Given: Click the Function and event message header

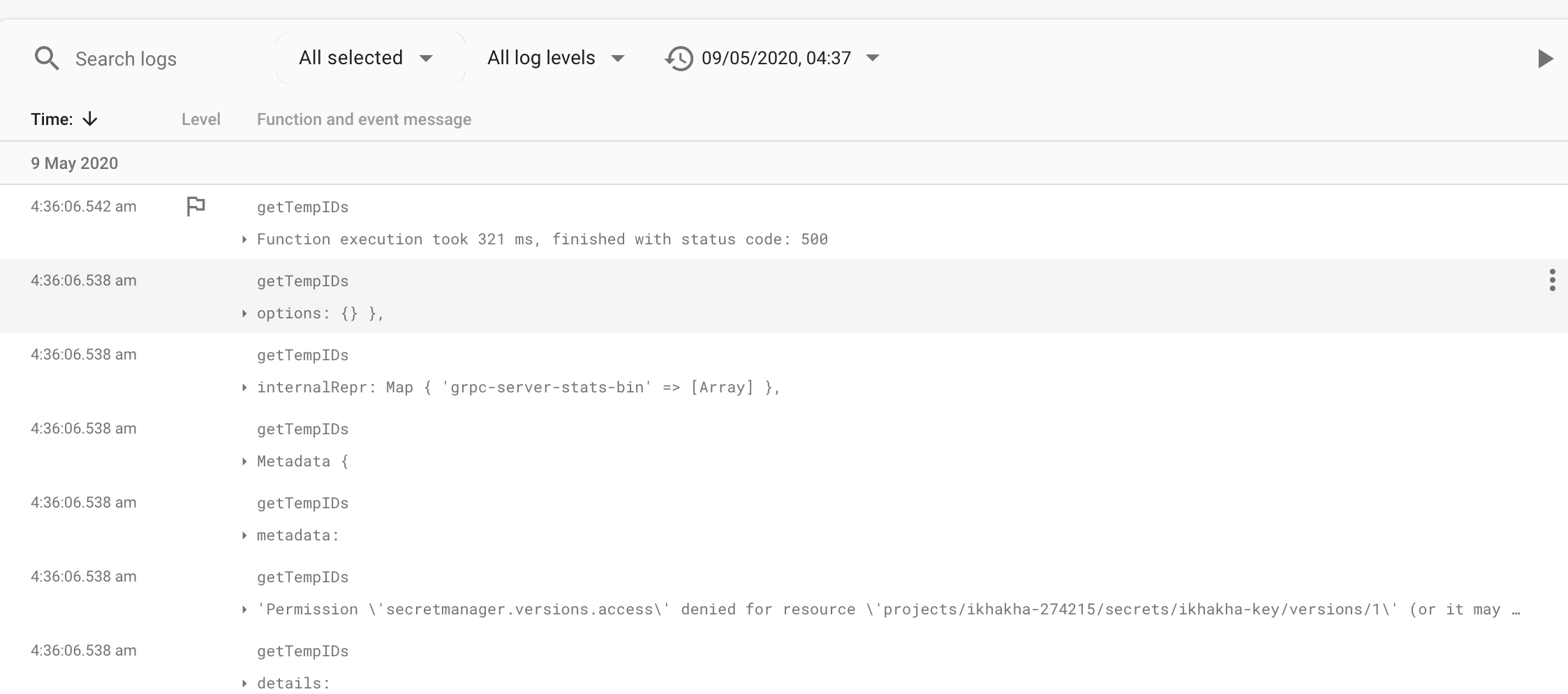Looking at the screenshot, I should 364,119.
